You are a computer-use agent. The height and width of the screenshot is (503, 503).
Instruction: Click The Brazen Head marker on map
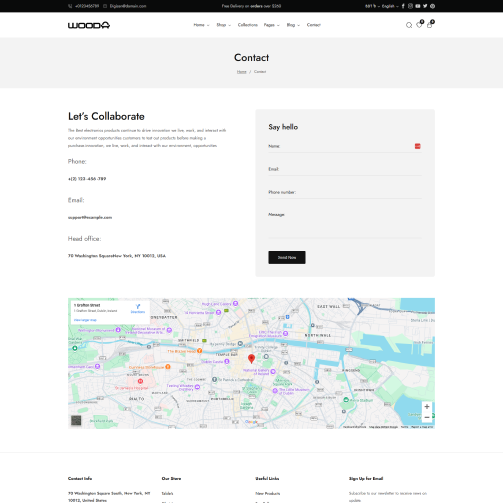[199, 351]
